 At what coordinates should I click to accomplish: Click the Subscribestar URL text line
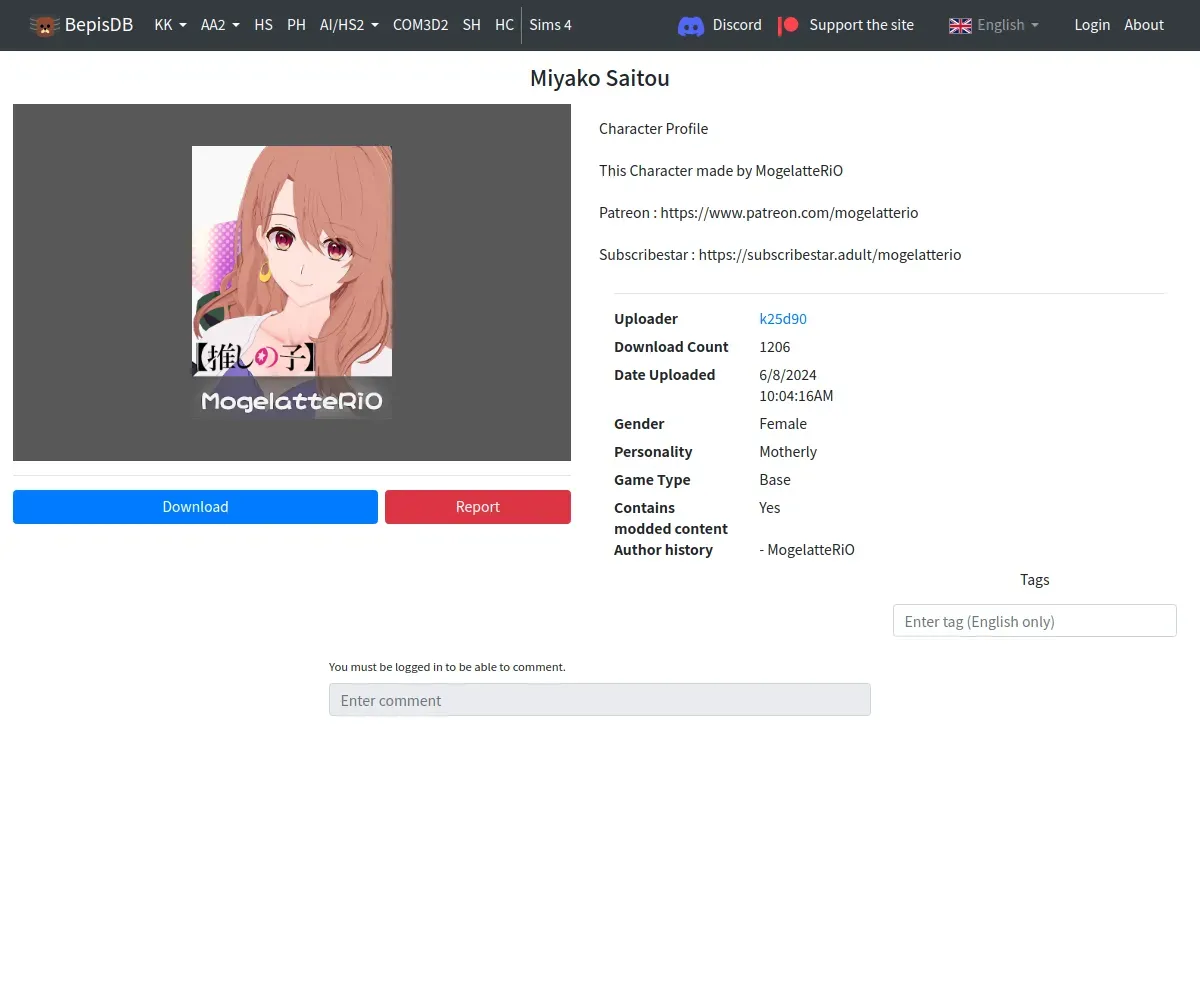click(780, 255)
